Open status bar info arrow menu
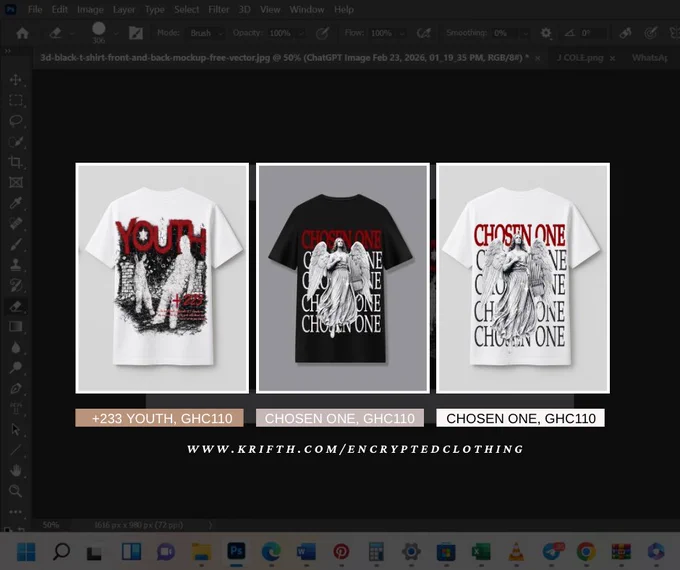The height and width of the screenshot is (570, 680). tap(210, 525)
